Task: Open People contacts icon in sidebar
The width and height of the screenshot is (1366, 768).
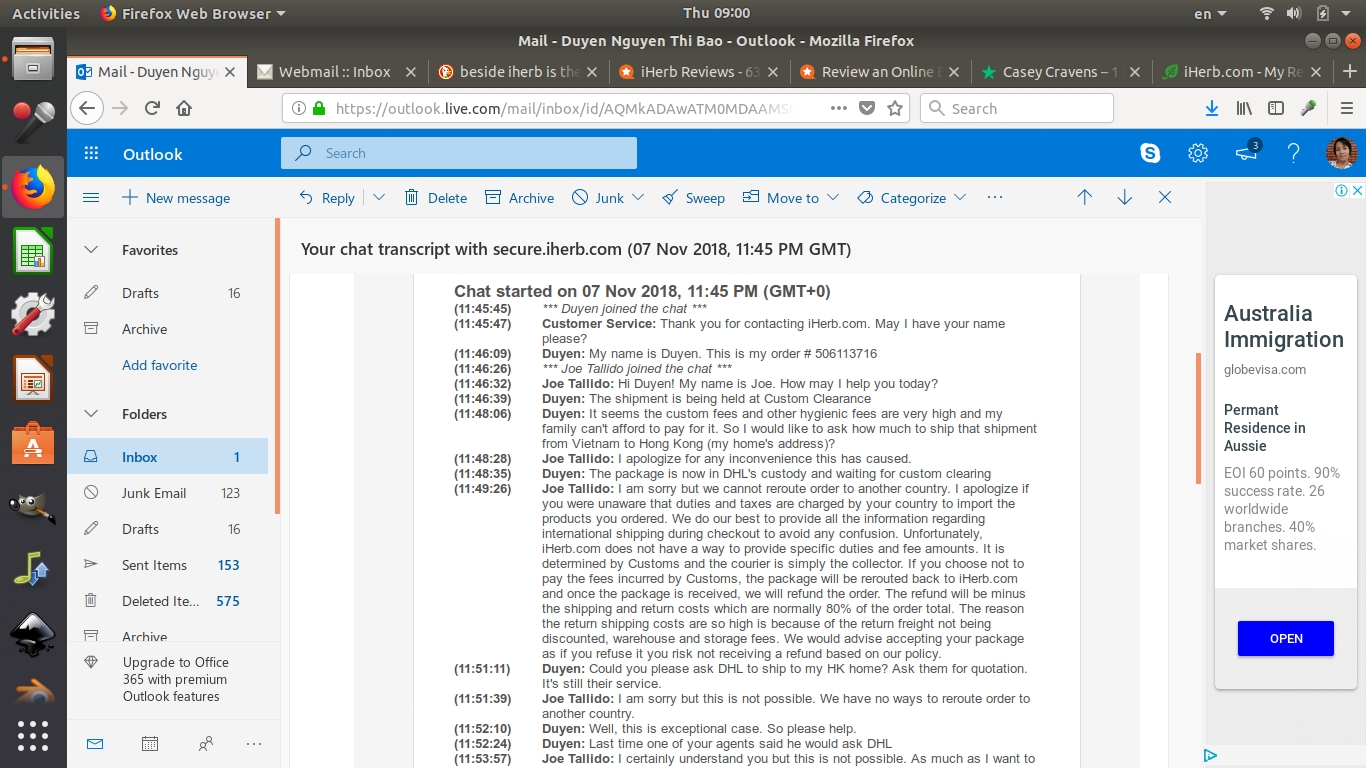Action: [206, 743]
